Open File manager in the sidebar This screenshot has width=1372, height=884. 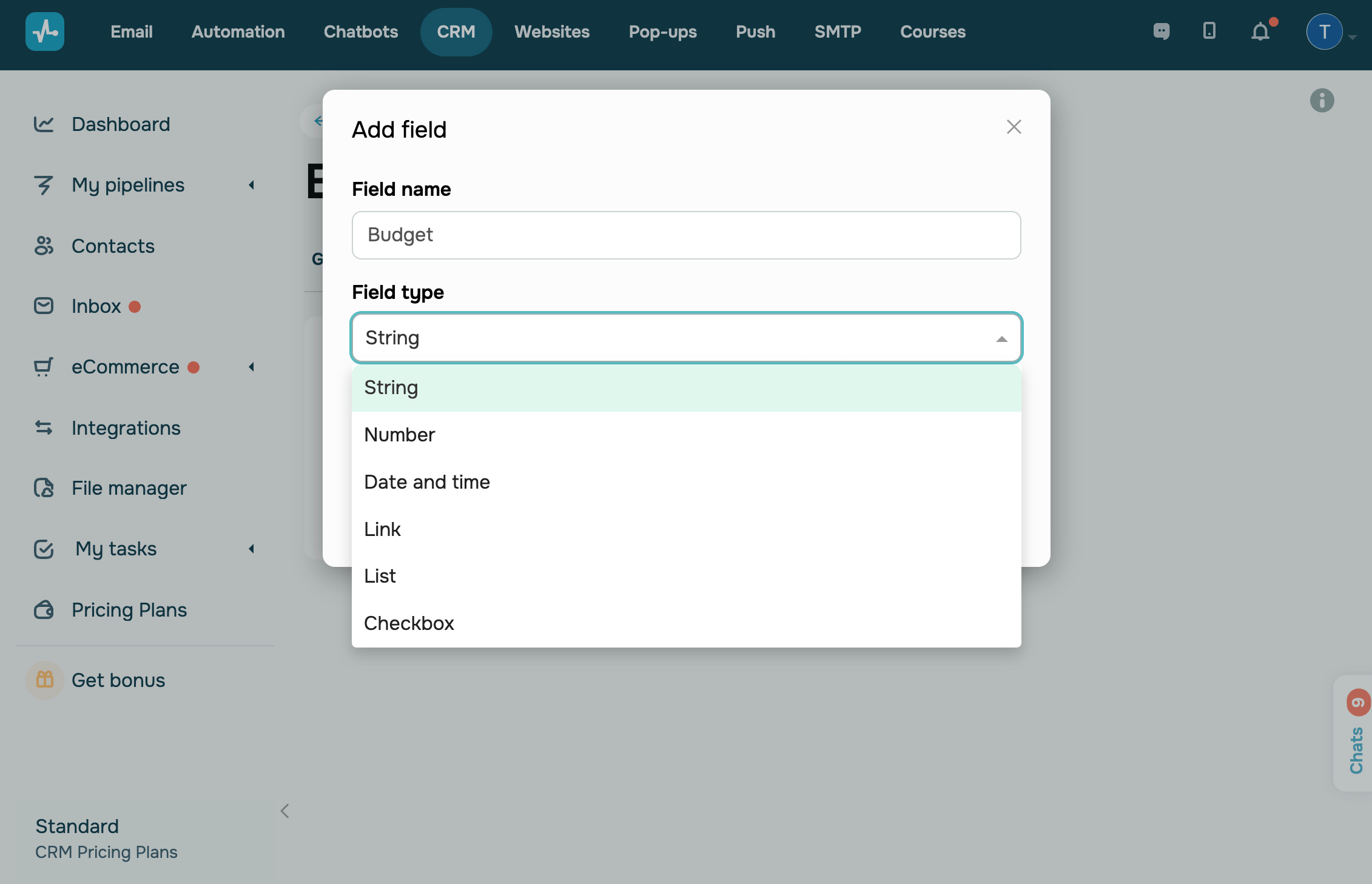tap(129, 488)
